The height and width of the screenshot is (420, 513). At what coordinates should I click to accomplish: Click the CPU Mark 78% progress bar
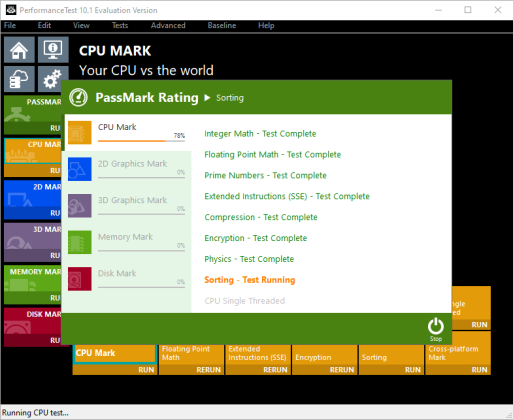click(141, 141)
